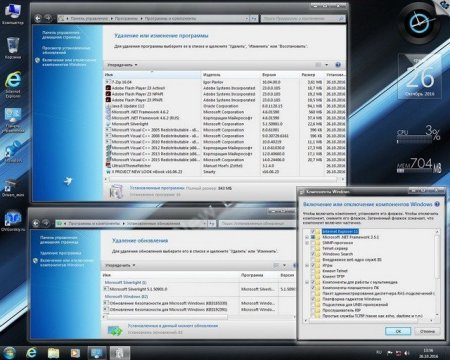Expand the SNMP protocol tree node
The height and width of the screenshot is (360, 450).
307,243
